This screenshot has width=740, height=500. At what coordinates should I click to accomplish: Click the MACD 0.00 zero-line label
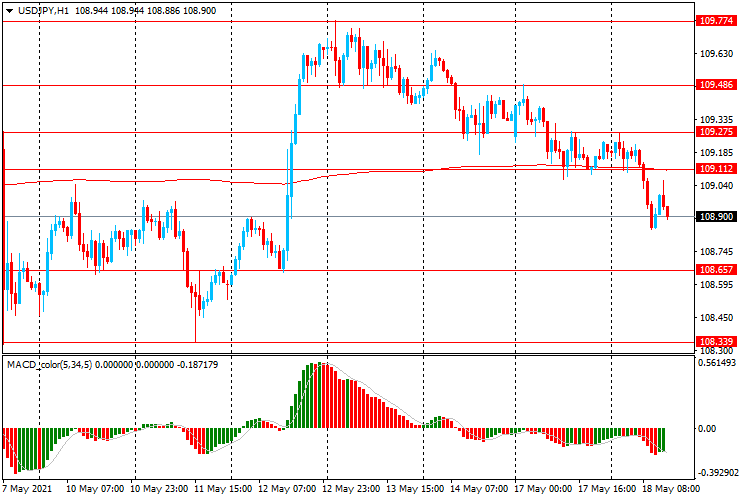pyautogui.click(x=708, y=428)
